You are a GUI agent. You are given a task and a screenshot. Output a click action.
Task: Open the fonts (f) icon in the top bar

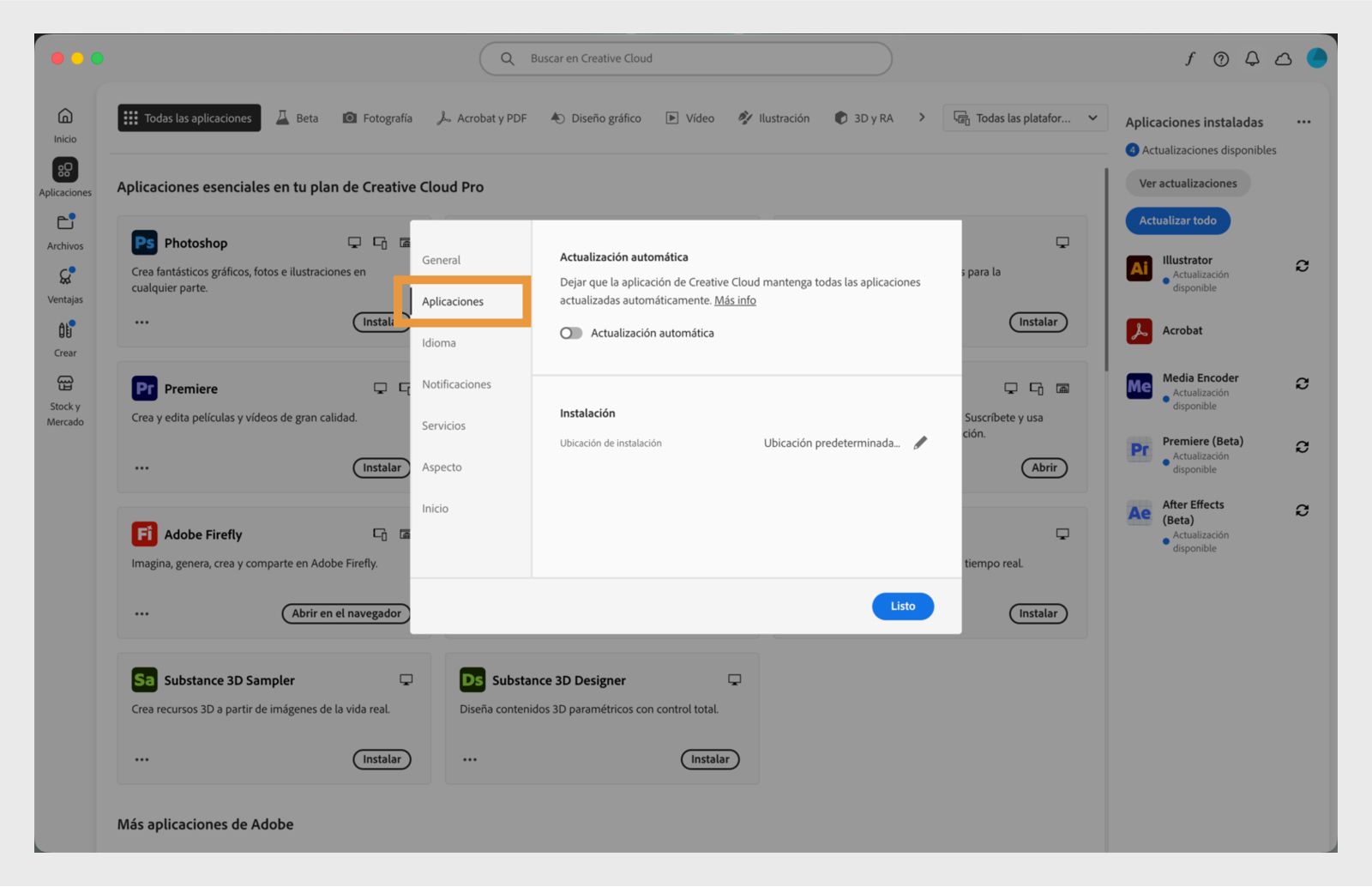click(x=1190, y=58)
